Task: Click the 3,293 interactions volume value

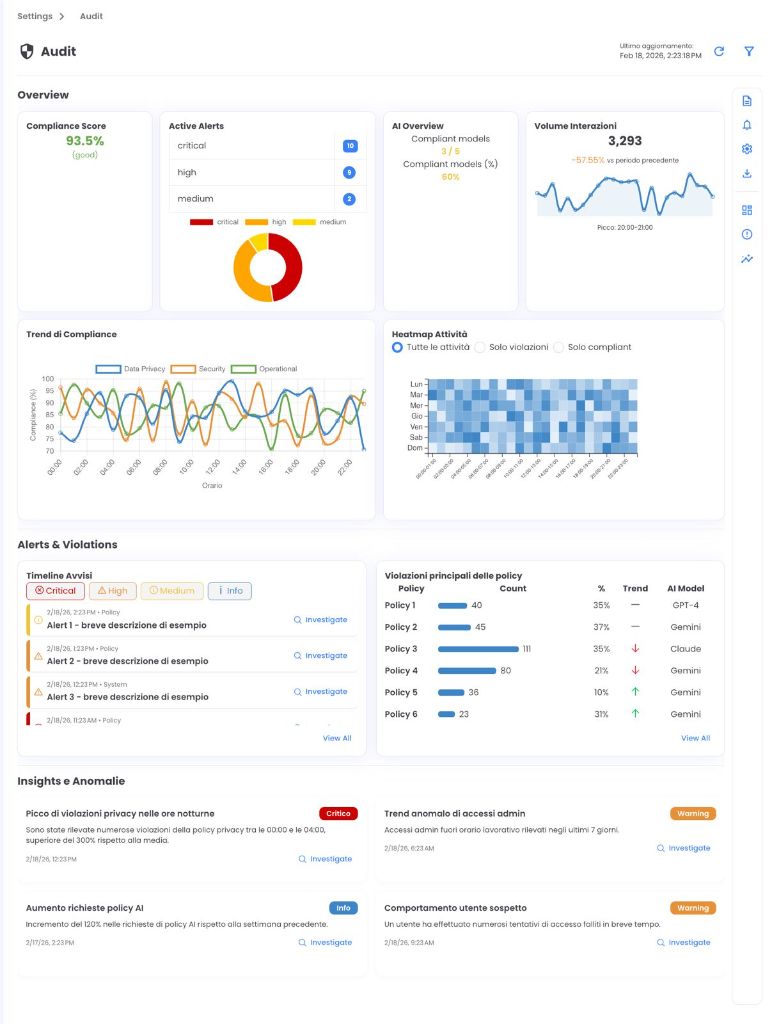Action: click(625, 141)
